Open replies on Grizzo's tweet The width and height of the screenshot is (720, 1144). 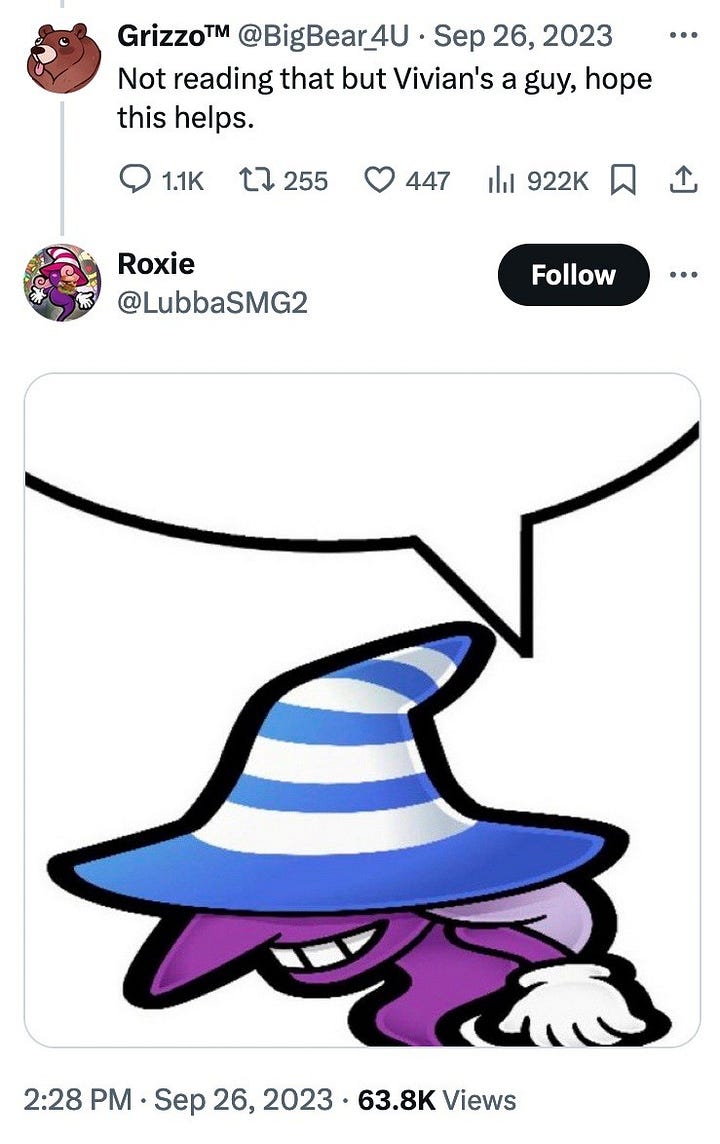tap(161, 179)
